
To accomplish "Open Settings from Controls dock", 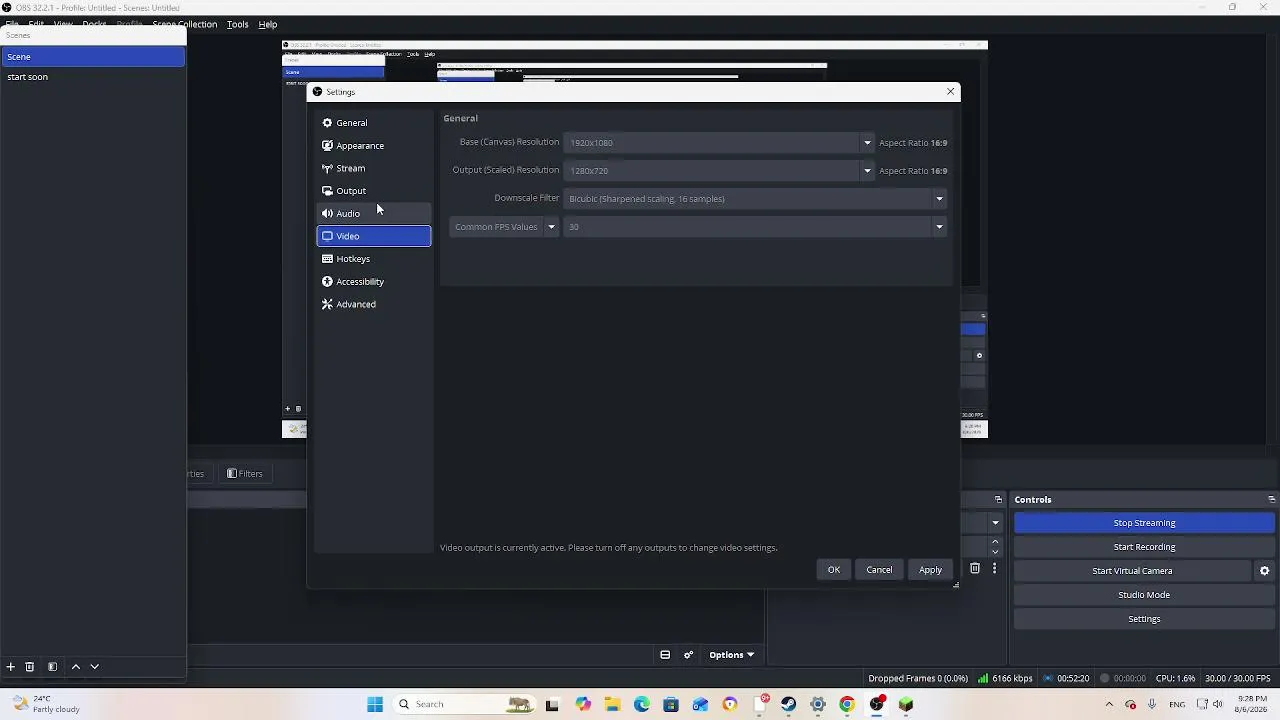I will pyautogui.click(x=1144, y=619).
